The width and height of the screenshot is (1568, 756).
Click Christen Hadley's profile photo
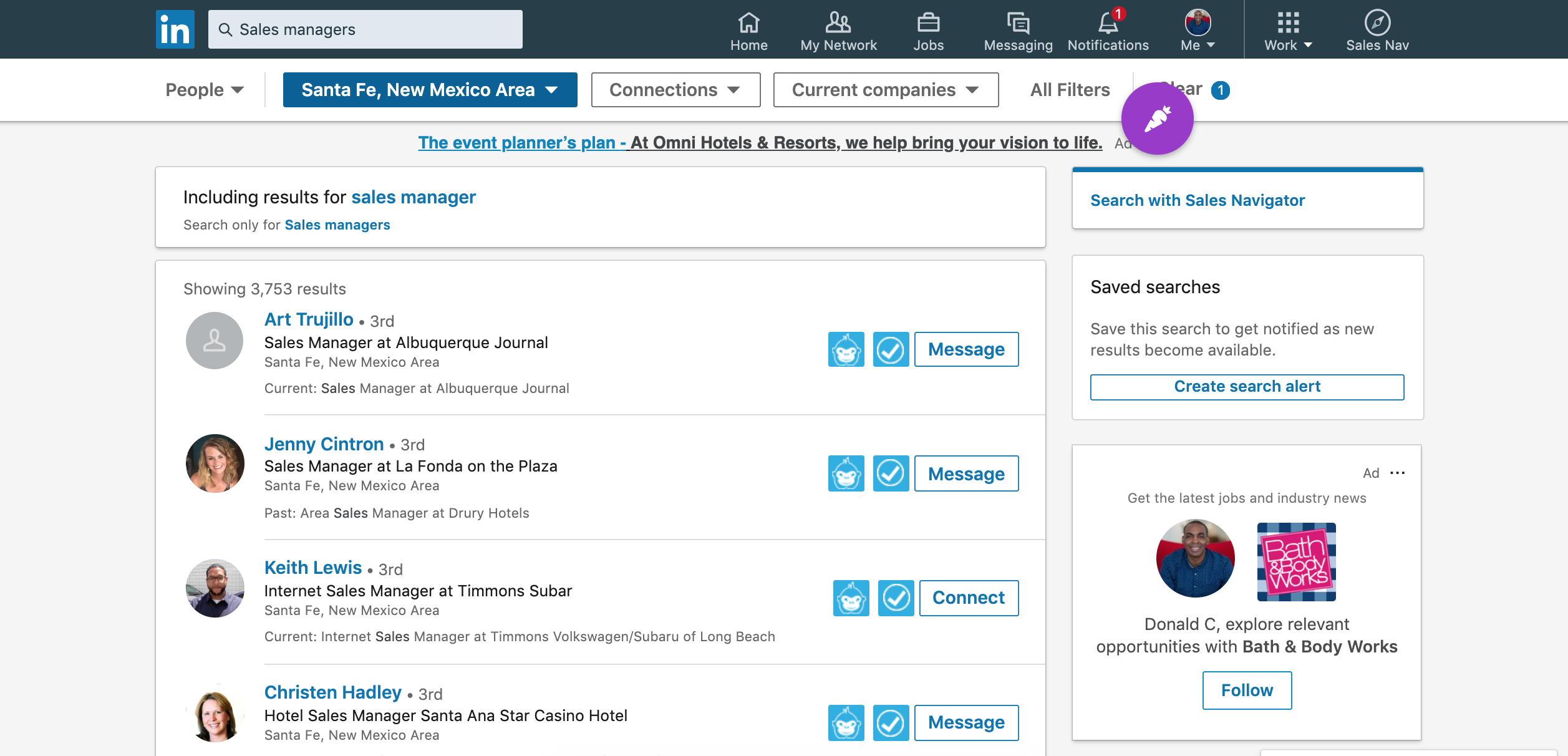[215, 713]
